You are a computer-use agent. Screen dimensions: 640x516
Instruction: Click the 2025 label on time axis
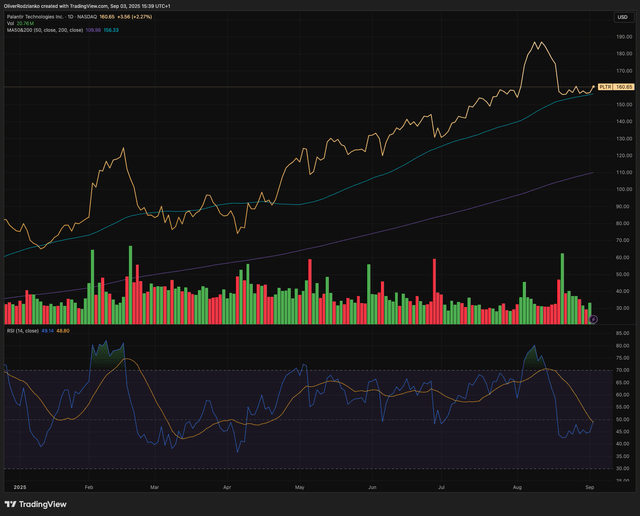click(20, 487)
